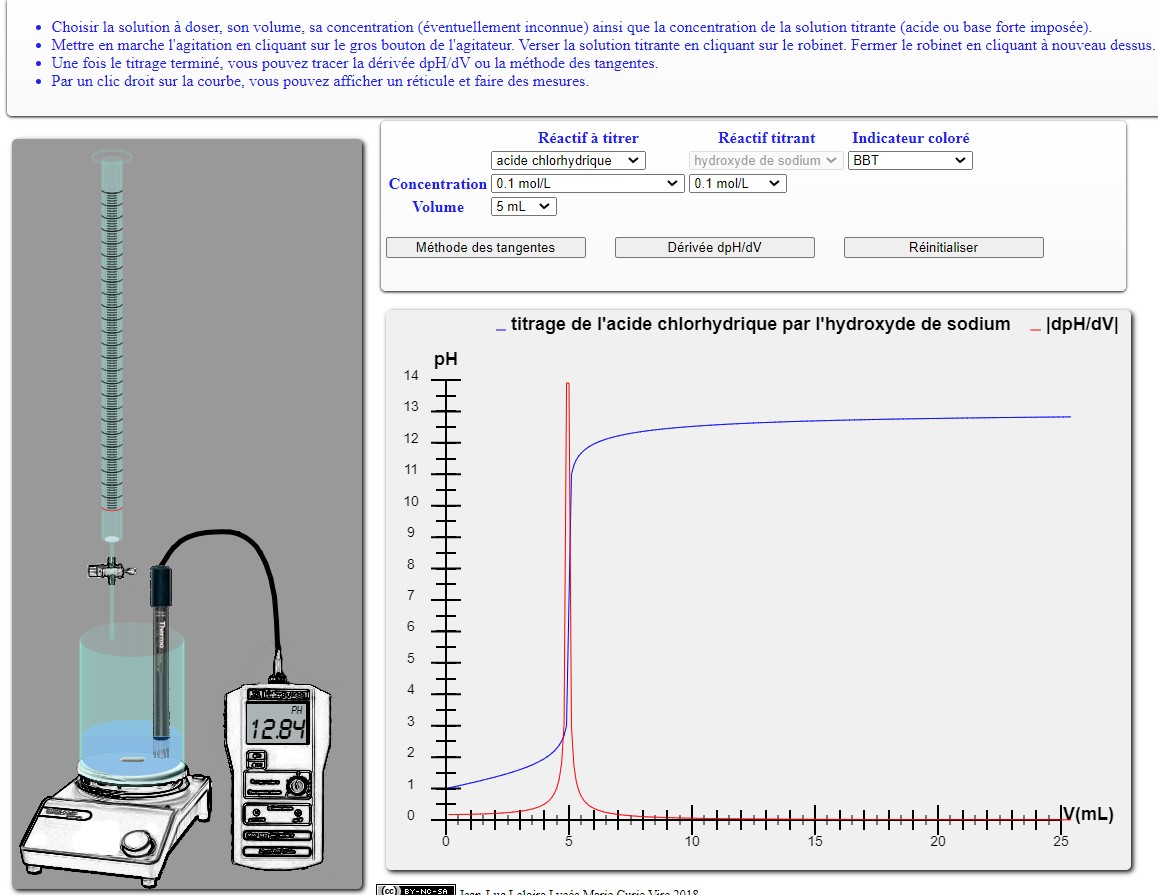
Task: Click the Dérivée dpH/dV button
Action: click(714, 247)
